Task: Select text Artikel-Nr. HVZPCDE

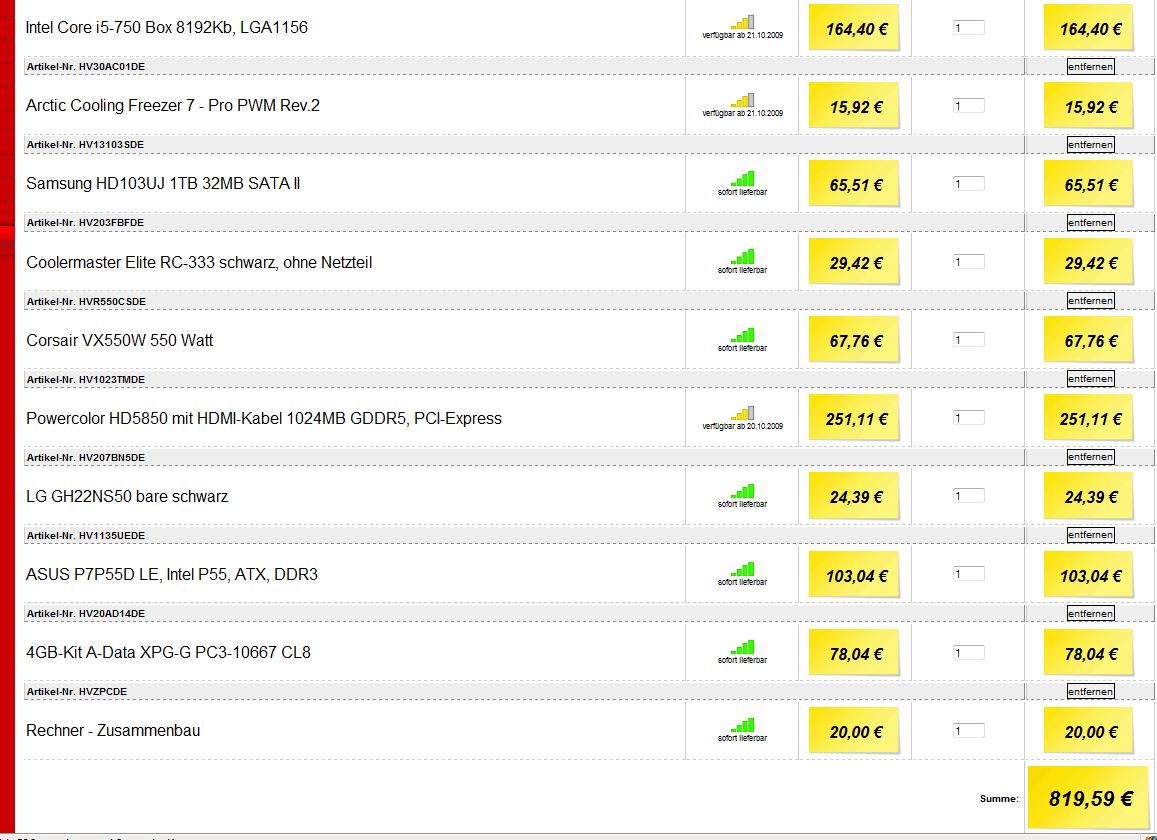Action: pos(77,692)
